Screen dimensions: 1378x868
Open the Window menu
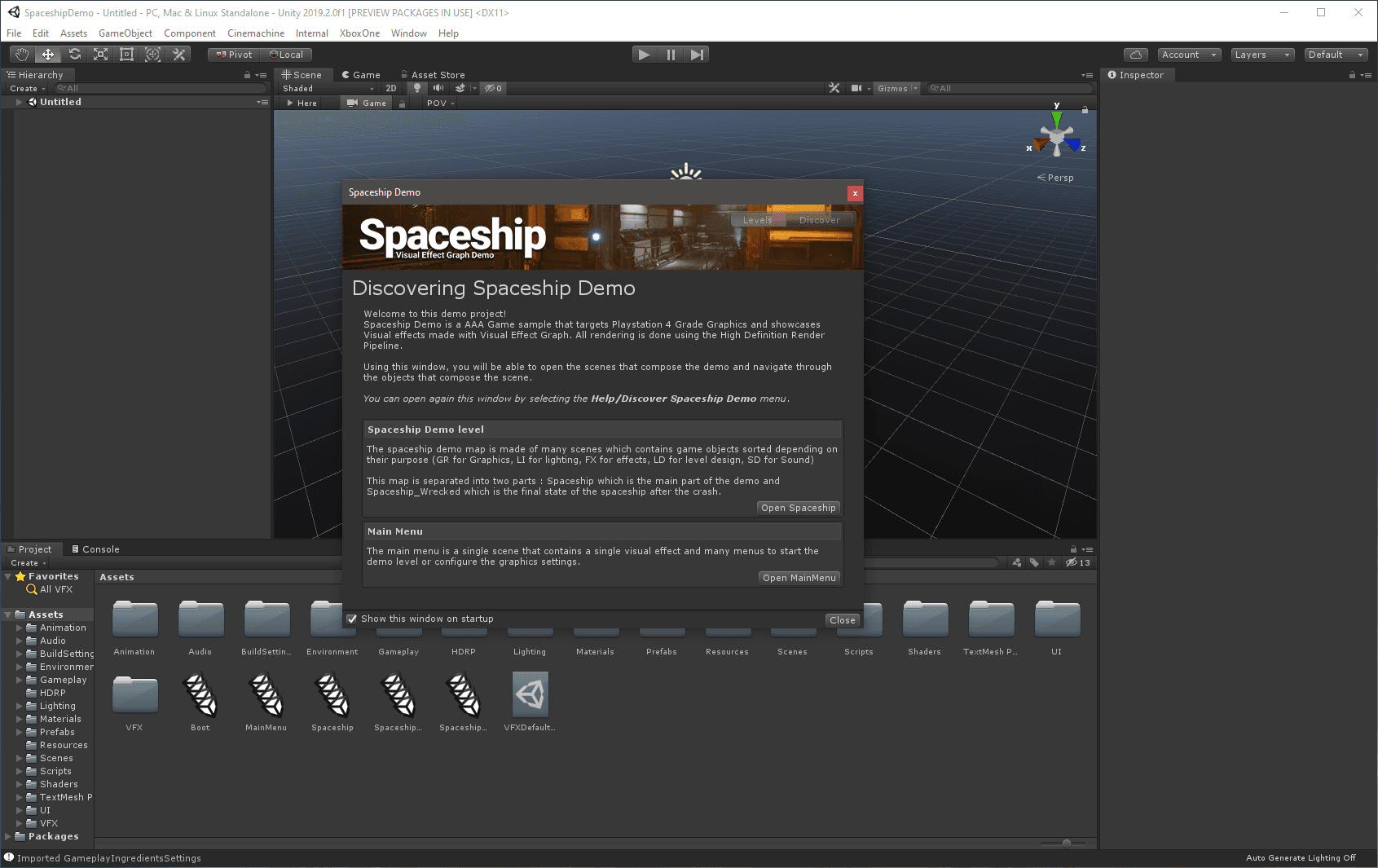pos(408,33)
